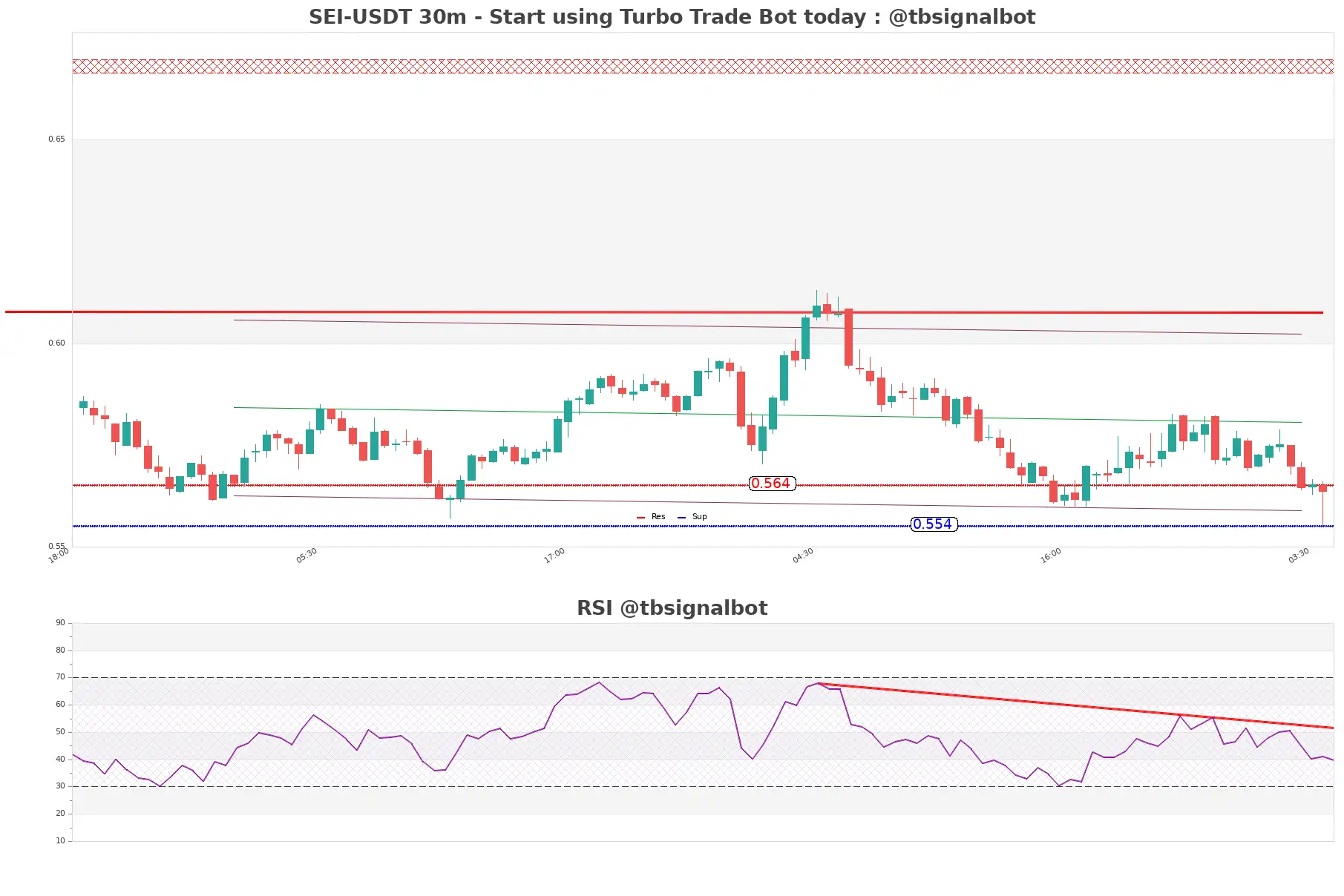Click the RSI 70 axis label
Viewport: 1344px width, 896px height.
pyautogui.click(x=60, y=677)
